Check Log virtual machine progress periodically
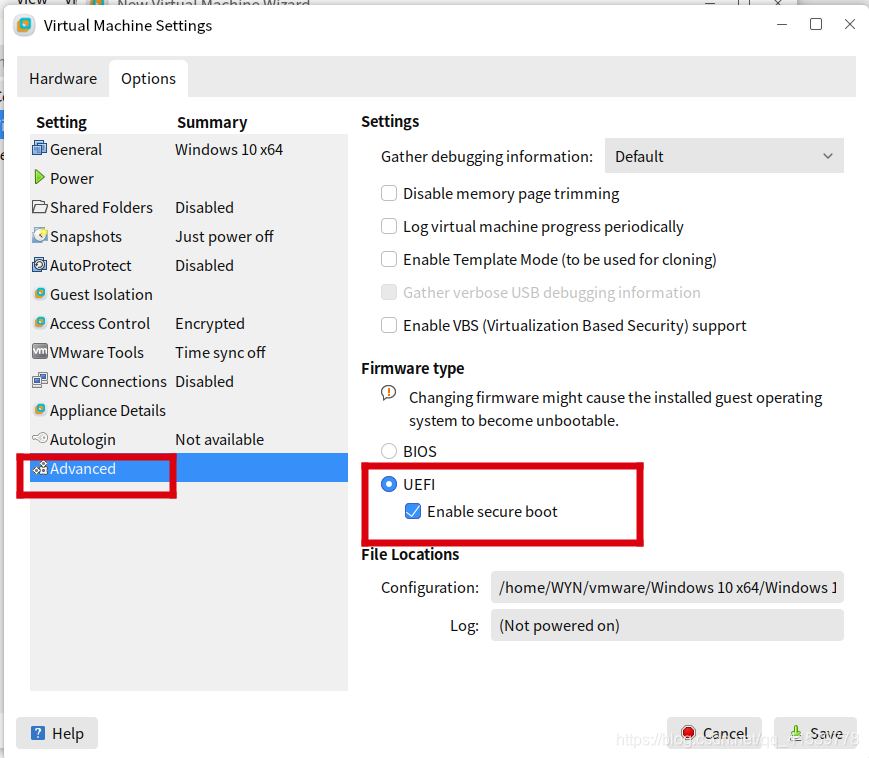 point(389,226)
